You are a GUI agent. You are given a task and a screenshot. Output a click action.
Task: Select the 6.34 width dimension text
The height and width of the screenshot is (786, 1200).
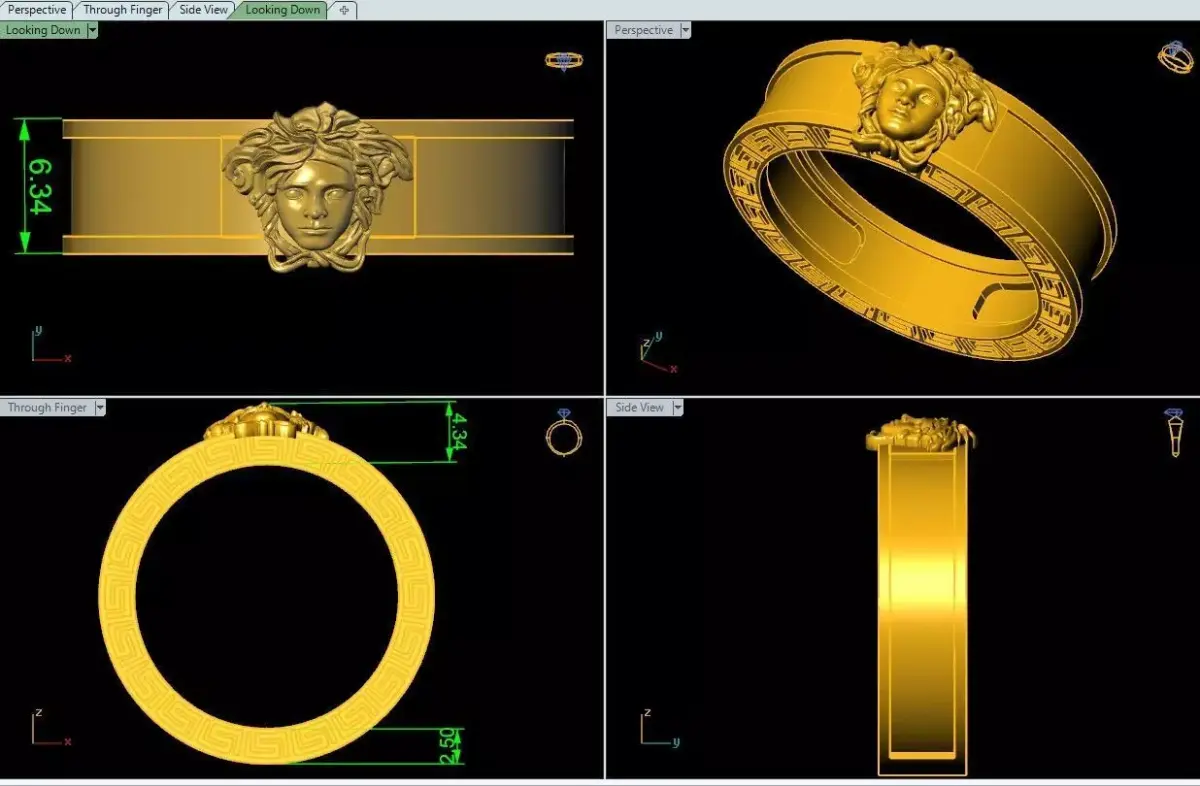point(40,186)
